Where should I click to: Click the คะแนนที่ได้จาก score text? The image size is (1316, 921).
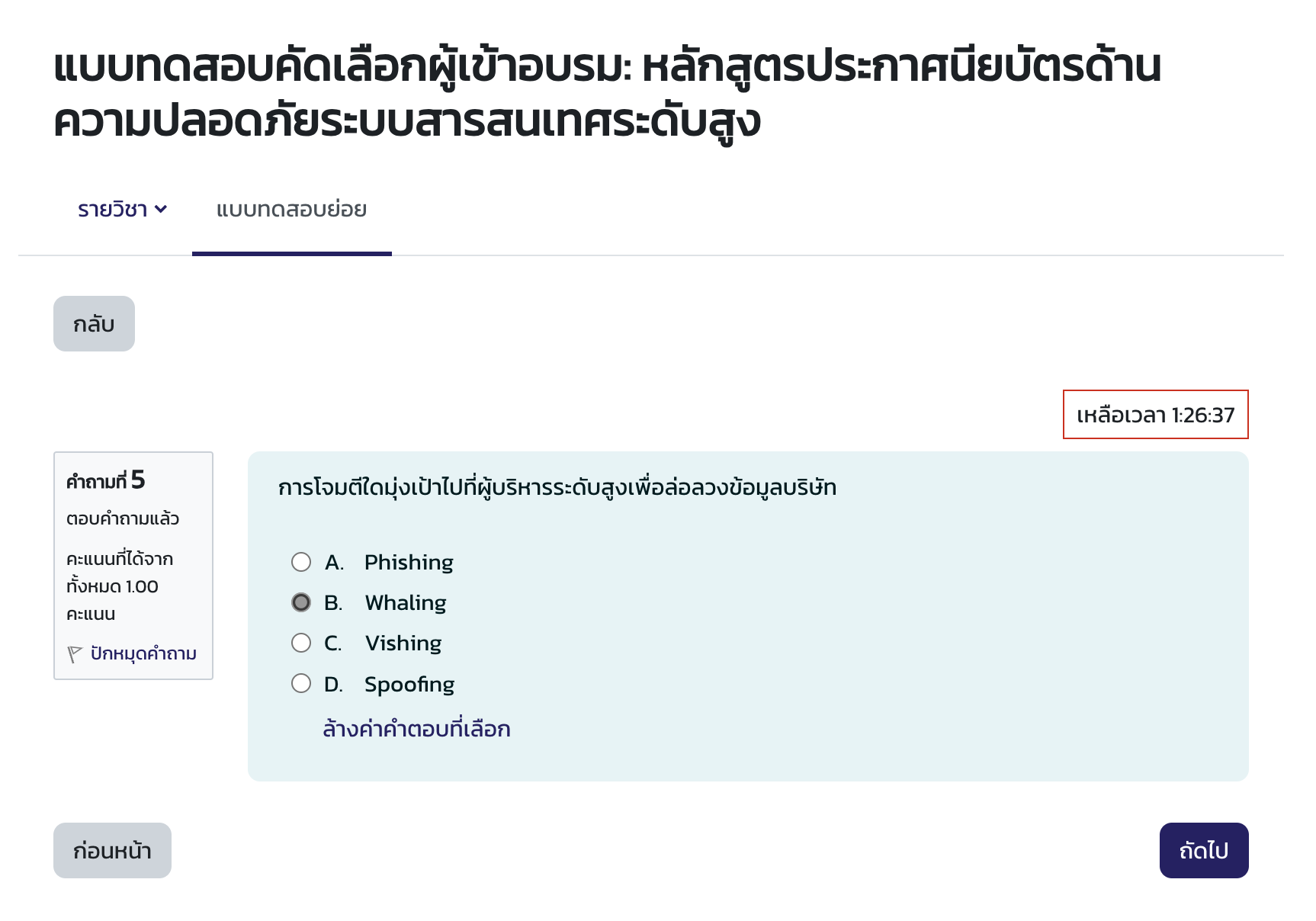(x=120, y=559)
